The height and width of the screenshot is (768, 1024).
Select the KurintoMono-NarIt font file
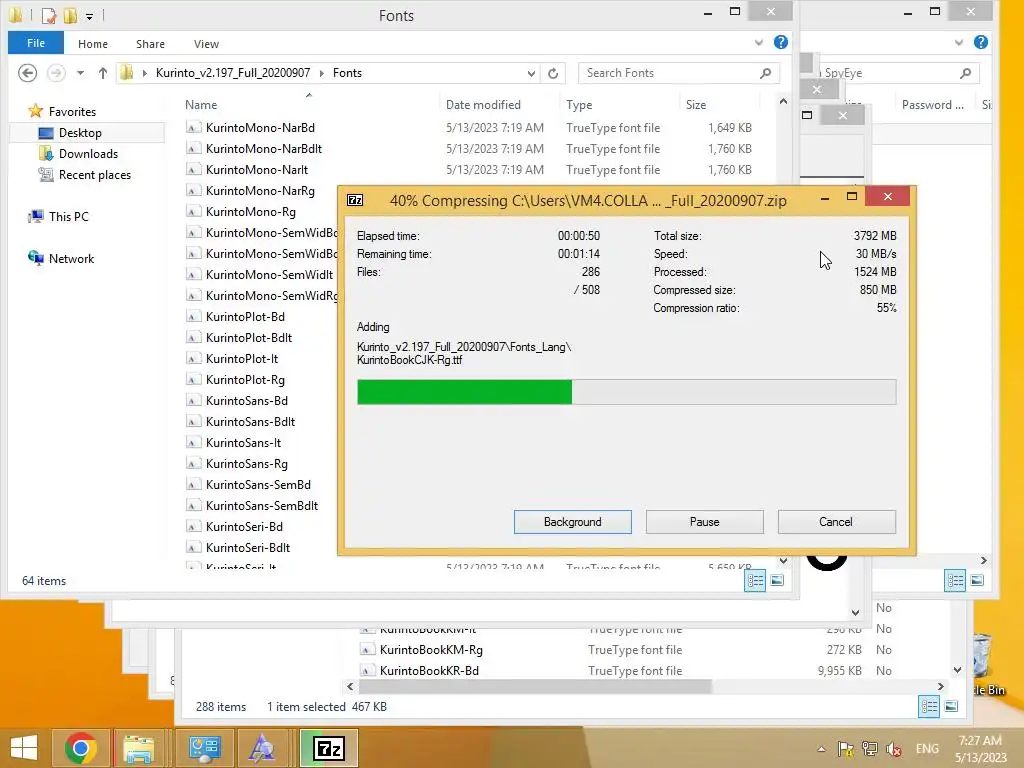point(257,169)
